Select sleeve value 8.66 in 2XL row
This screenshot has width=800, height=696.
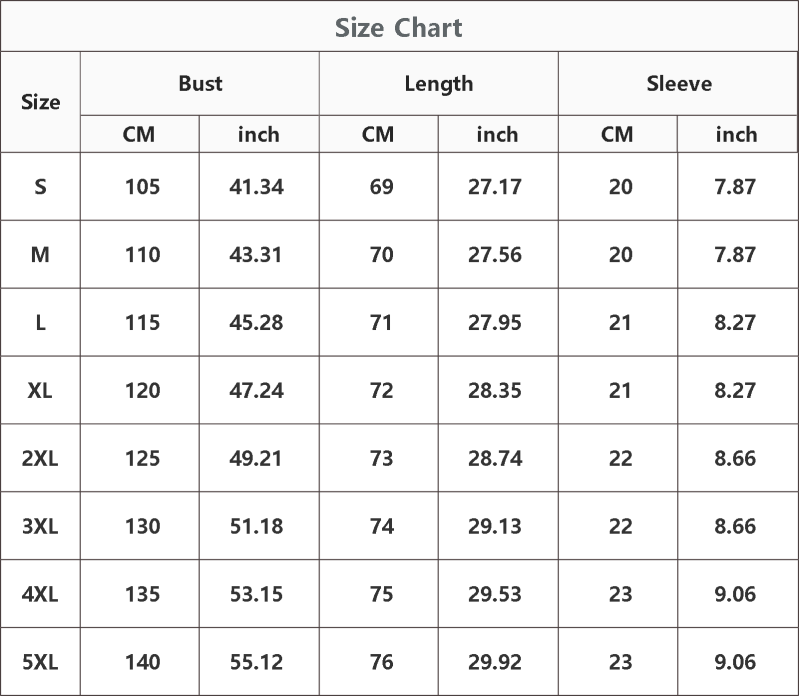[x=735, y=458]
